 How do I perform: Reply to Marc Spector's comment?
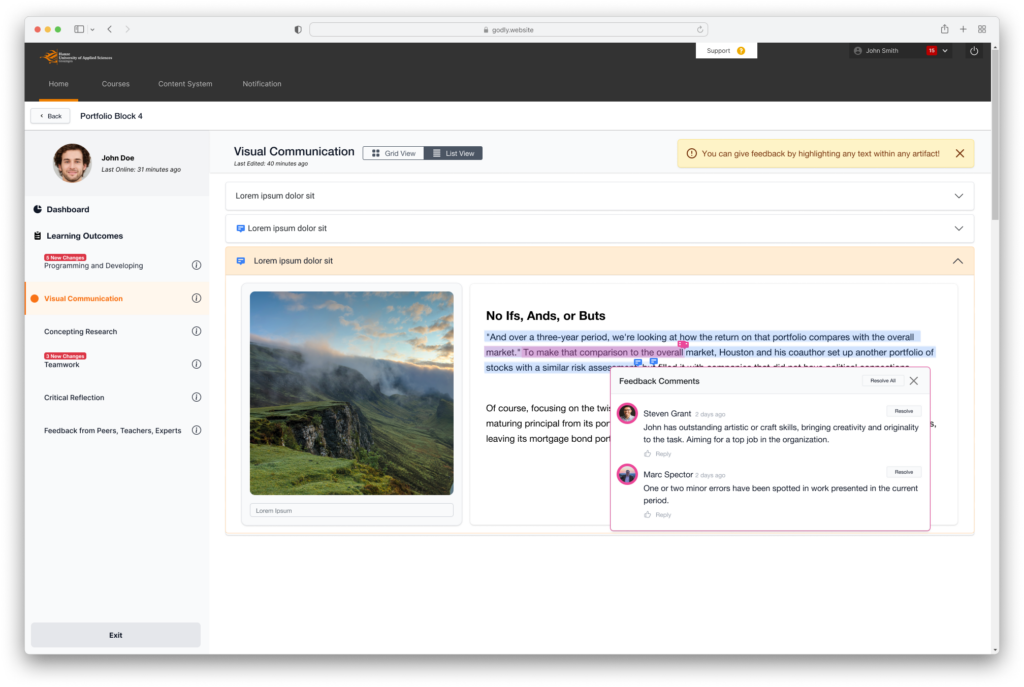coord(663,515)
